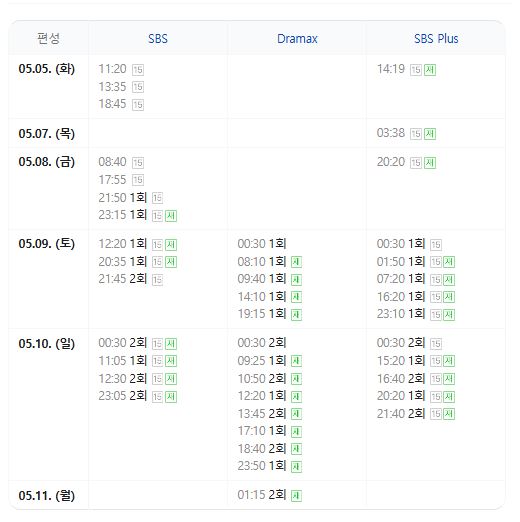This screenshot has width=520, height=522.
Task: Click the 15 rating icon beside SBS 08:40
Action: [x=138, y=163]
